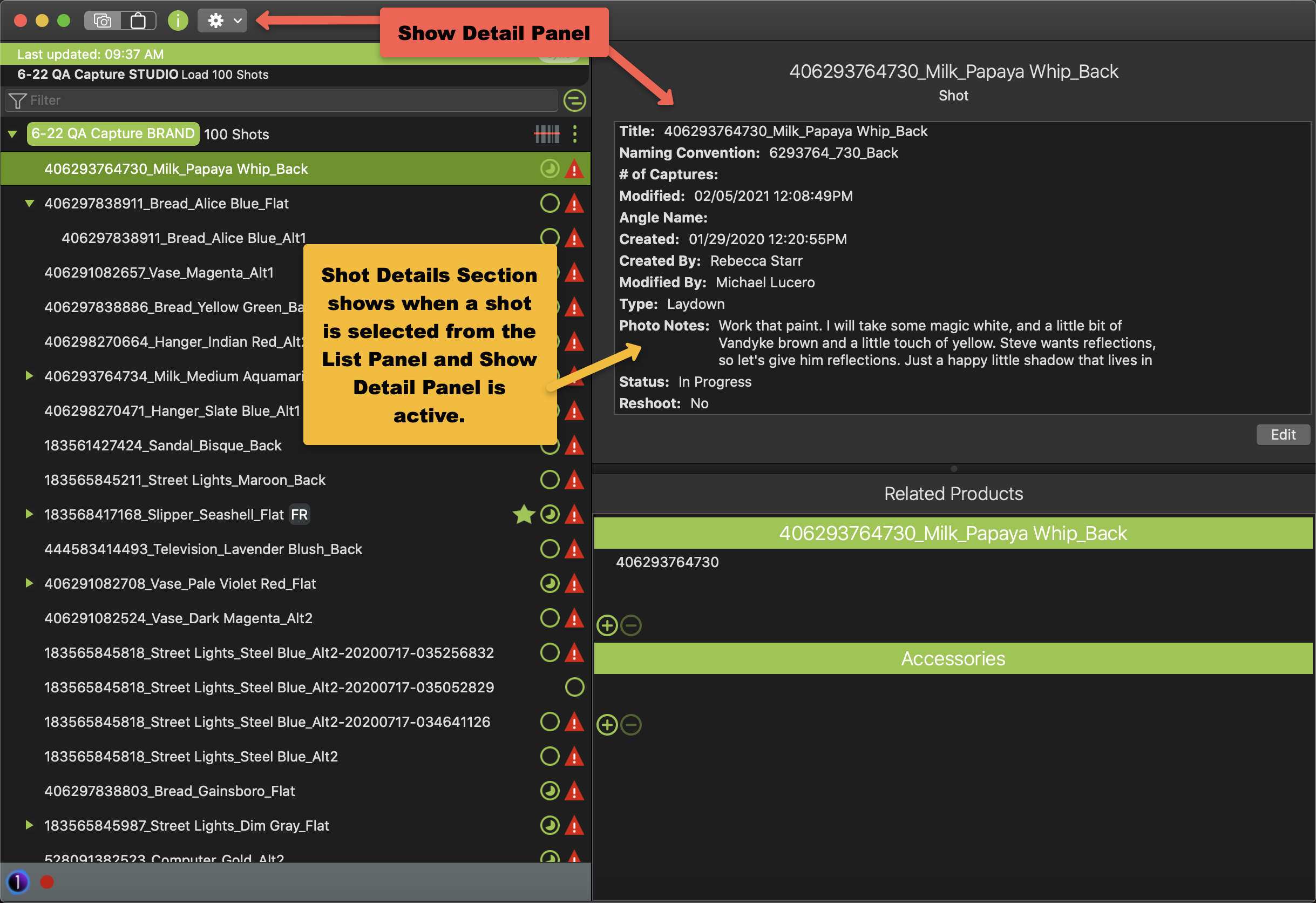Collapse the 6-22 QA Capture BRAND group

(x=12, y=134)
